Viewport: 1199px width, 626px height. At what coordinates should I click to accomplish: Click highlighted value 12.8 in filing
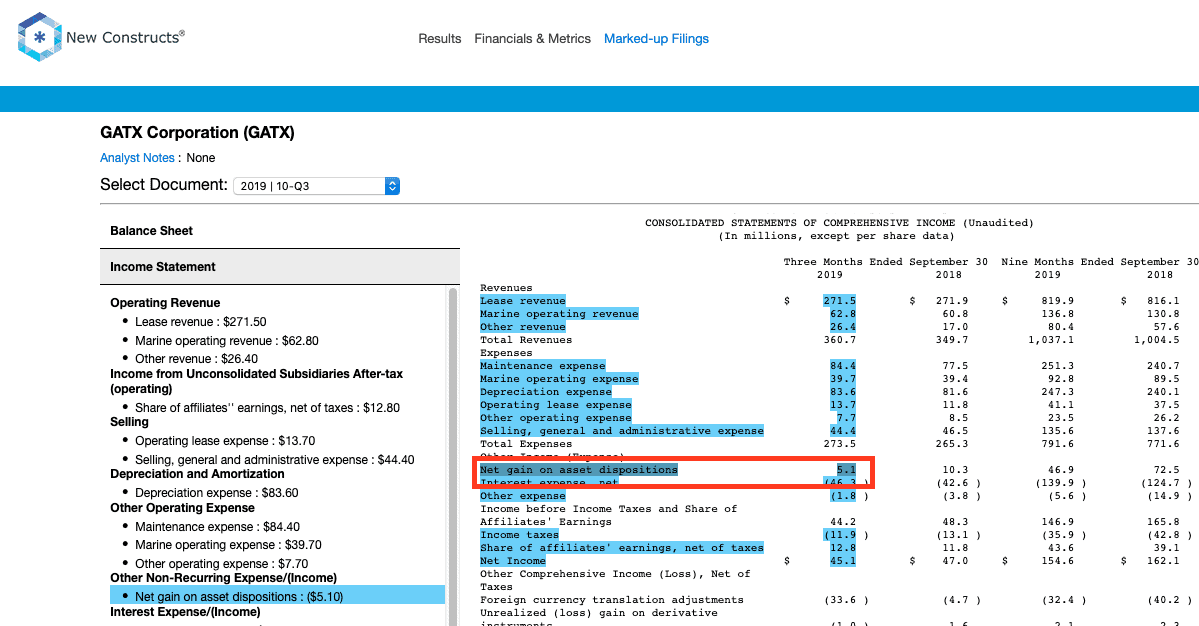pos(843,548)
